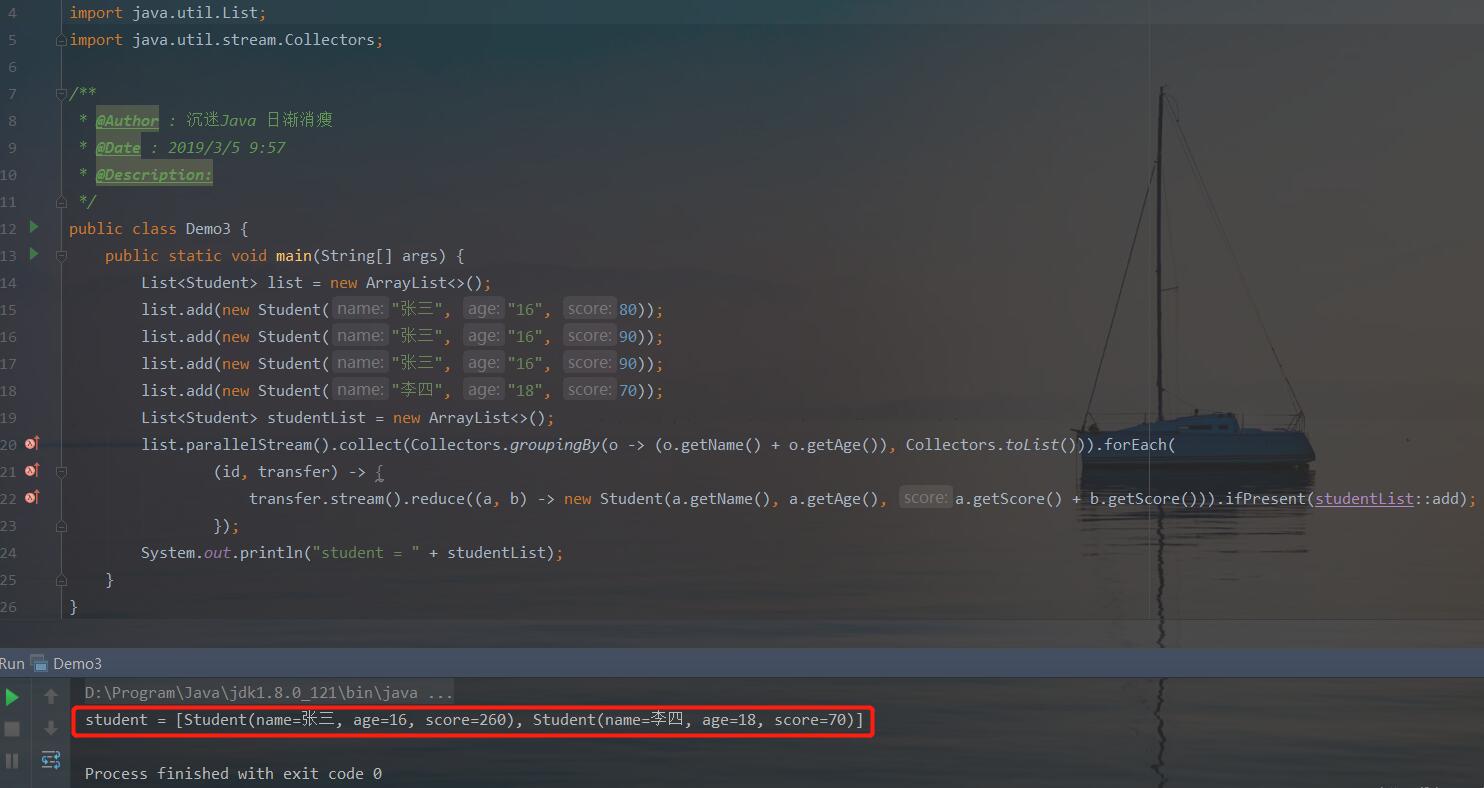The width and height of the screenshot is (1484, 788).
Task: Click the underlined studentList reference on line 22
Action: point(1363,498)
